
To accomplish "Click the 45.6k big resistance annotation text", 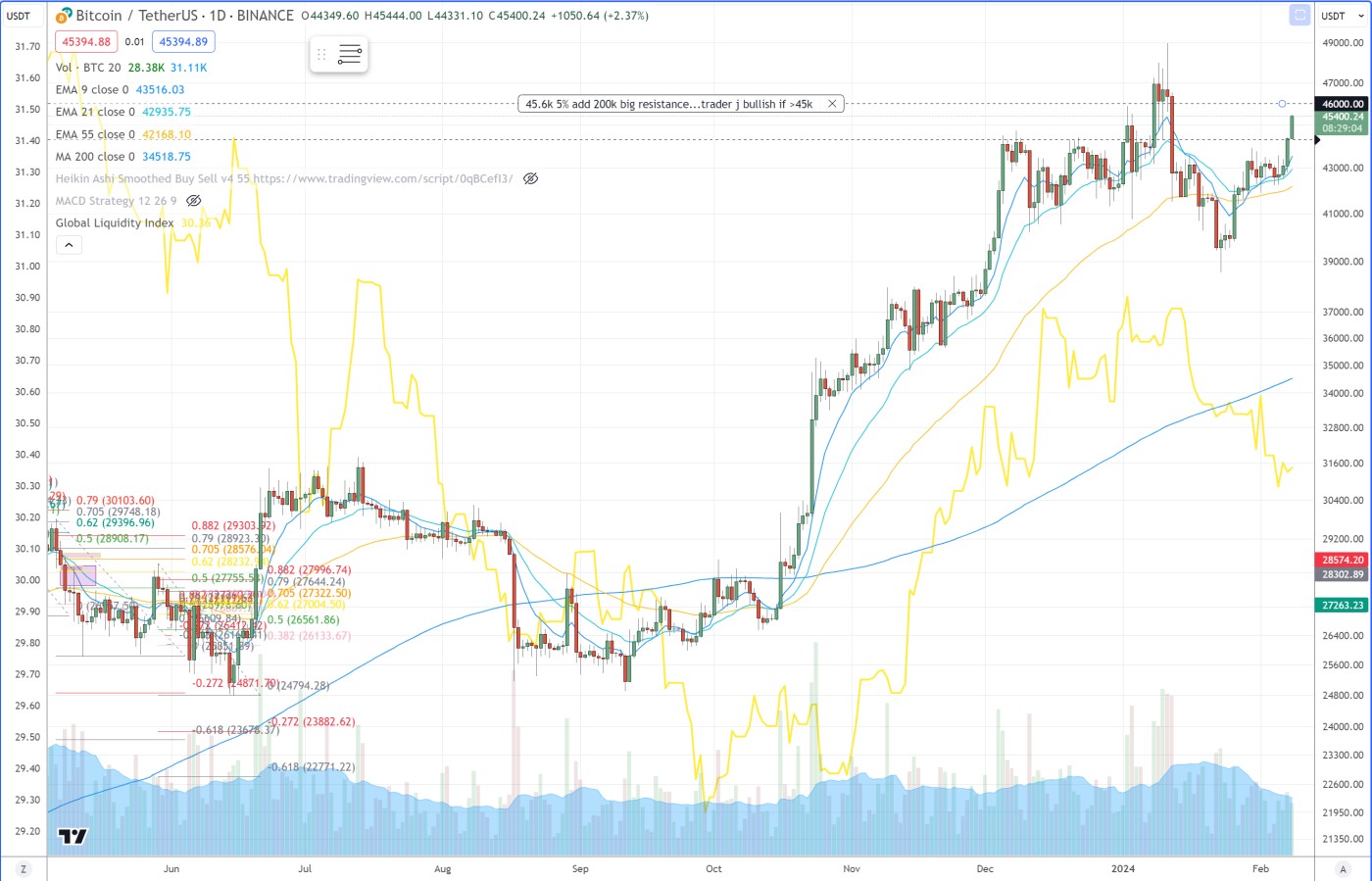I will coord(669,104).
